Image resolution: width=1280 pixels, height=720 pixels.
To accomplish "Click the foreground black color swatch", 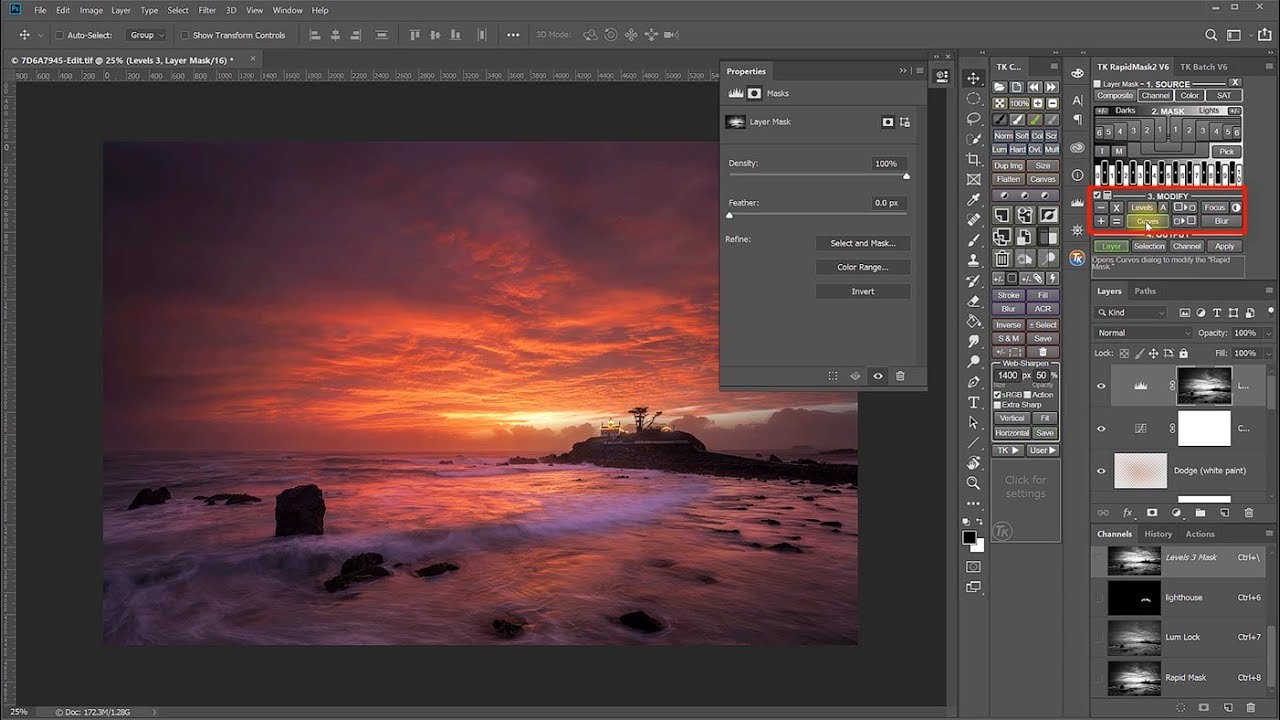I will click(x=969, y=538).
